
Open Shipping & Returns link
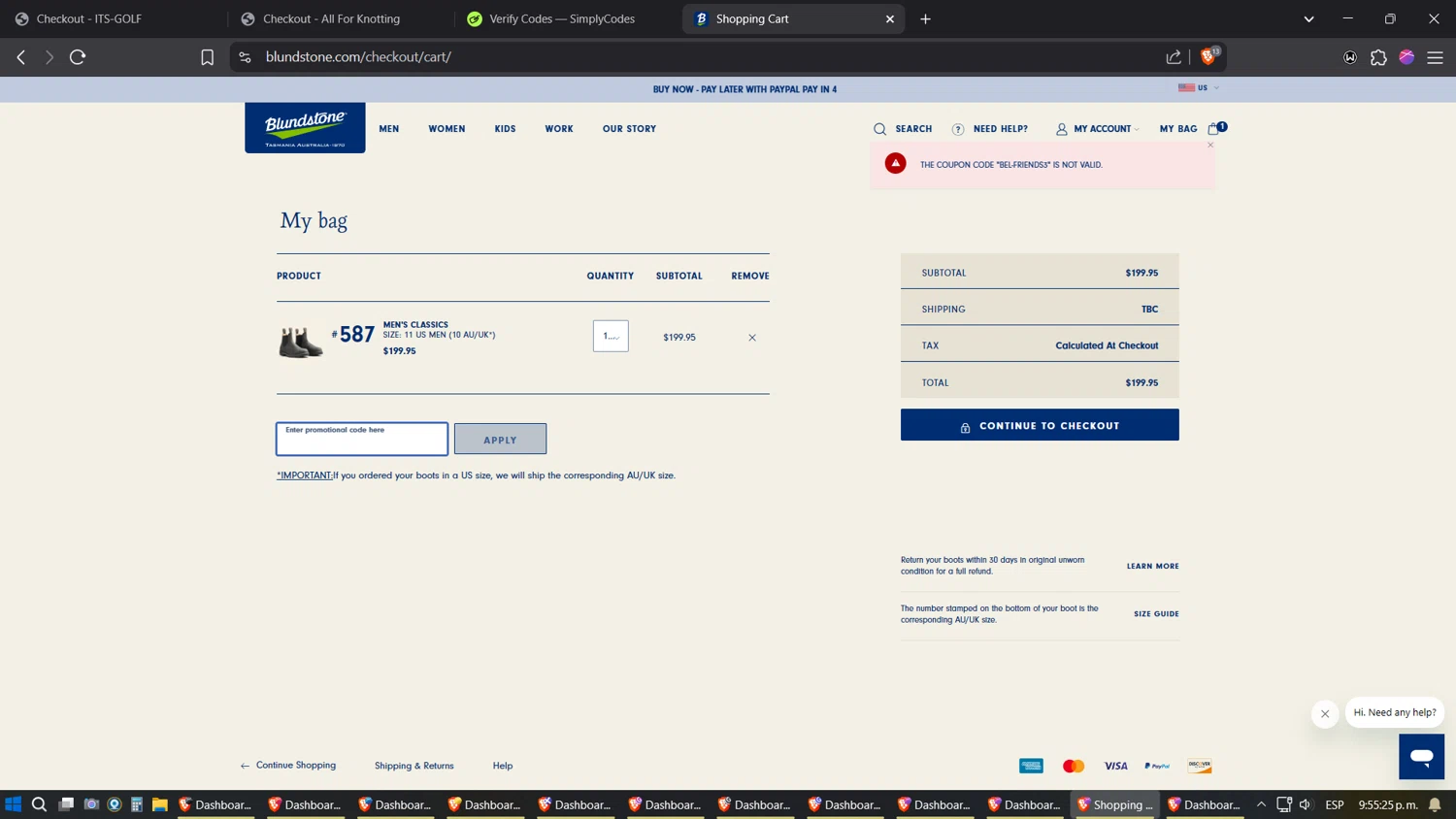pyautogui.click(x=414, y=766)
